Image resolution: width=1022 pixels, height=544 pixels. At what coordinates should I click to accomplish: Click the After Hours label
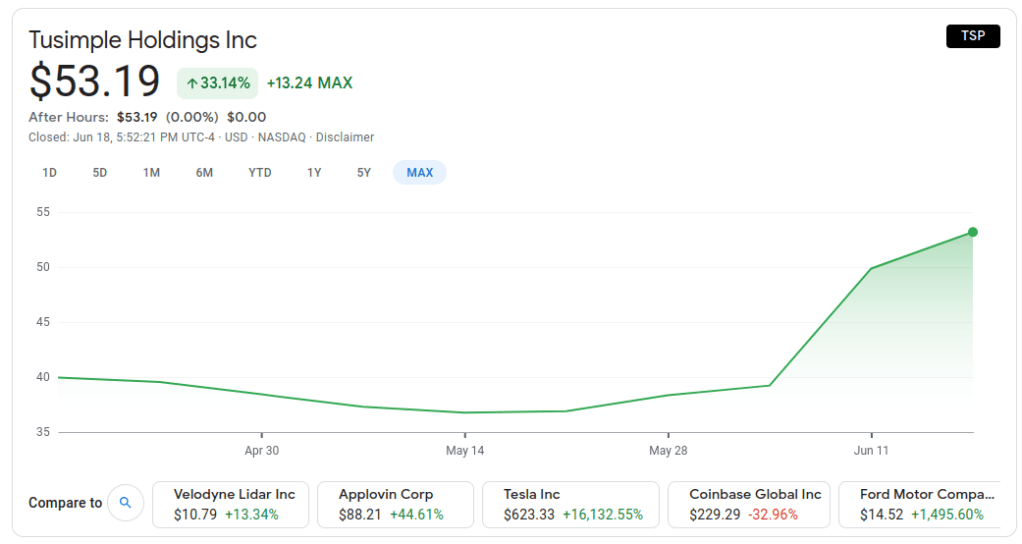pyautogui.click(x=68, y=117)
